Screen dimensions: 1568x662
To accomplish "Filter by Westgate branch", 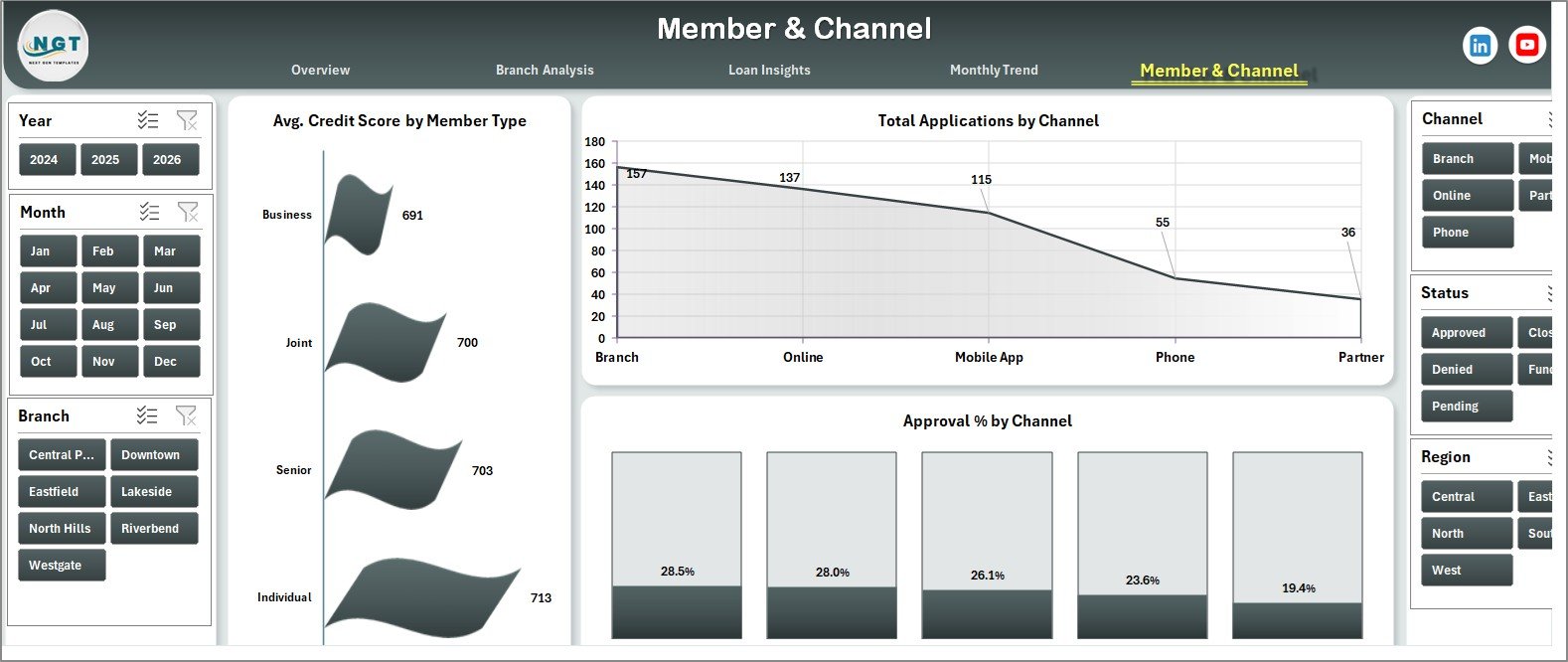I will 62,565.
